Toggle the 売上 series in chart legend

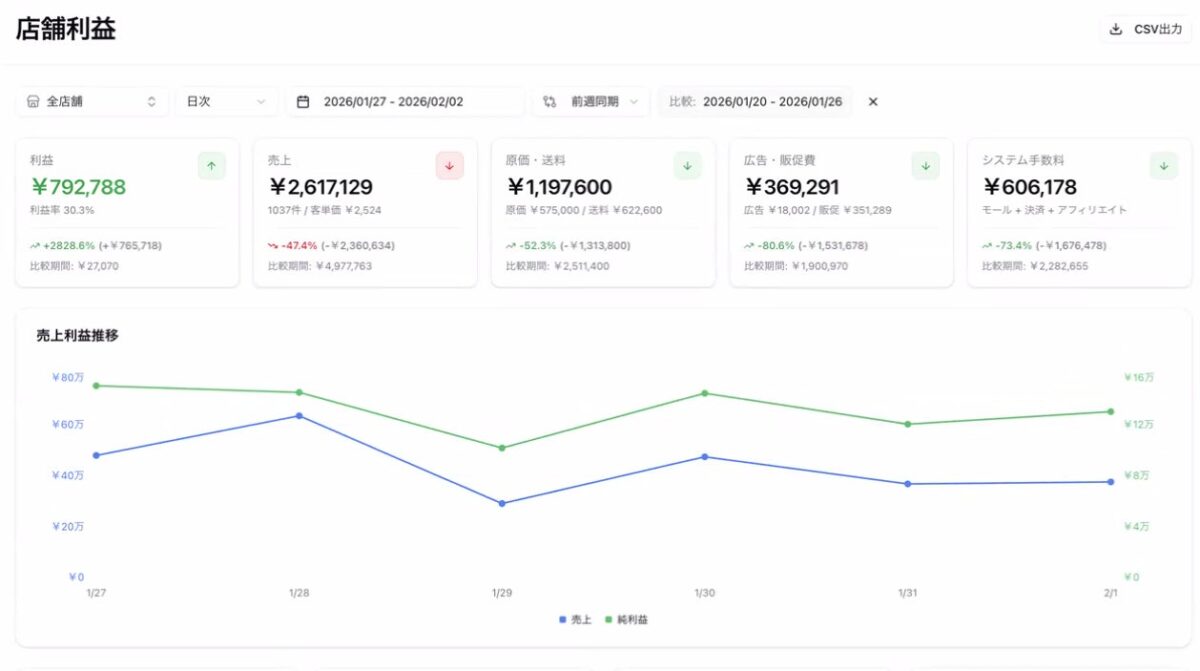[x=575, y=620]
